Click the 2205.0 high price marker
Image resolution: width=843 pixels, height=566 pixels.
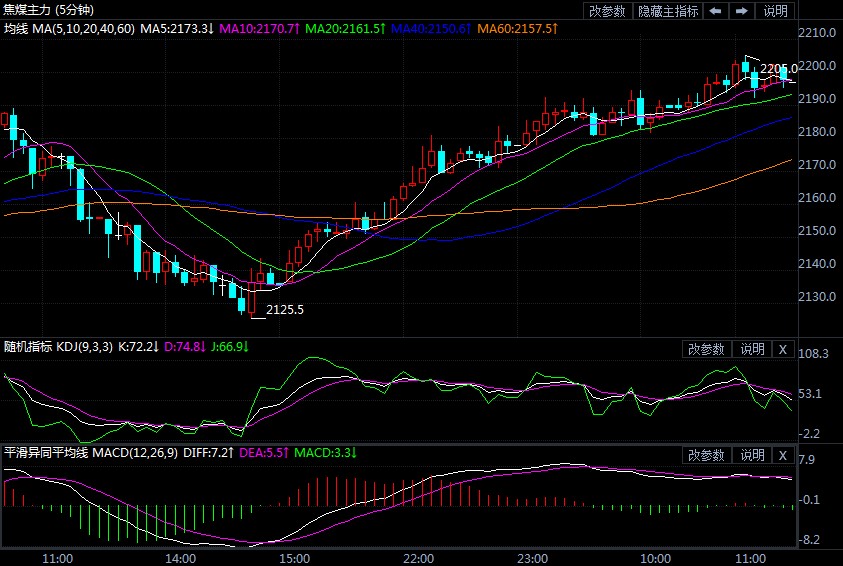(x=778, y=68)
